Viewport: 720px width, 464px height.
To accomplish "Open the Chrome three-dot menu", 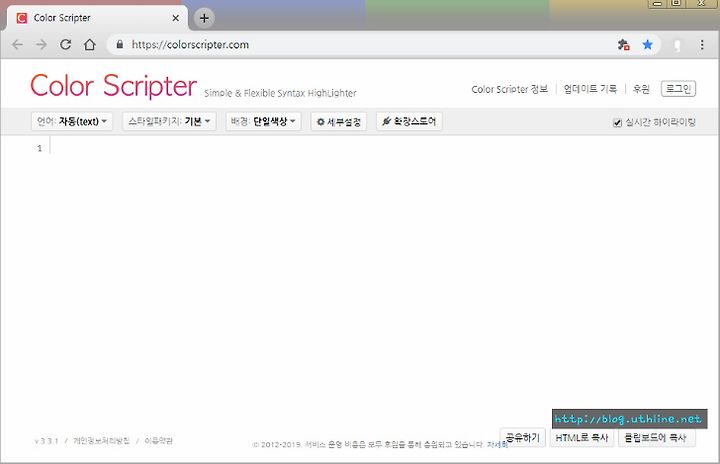I will point(702,45).
